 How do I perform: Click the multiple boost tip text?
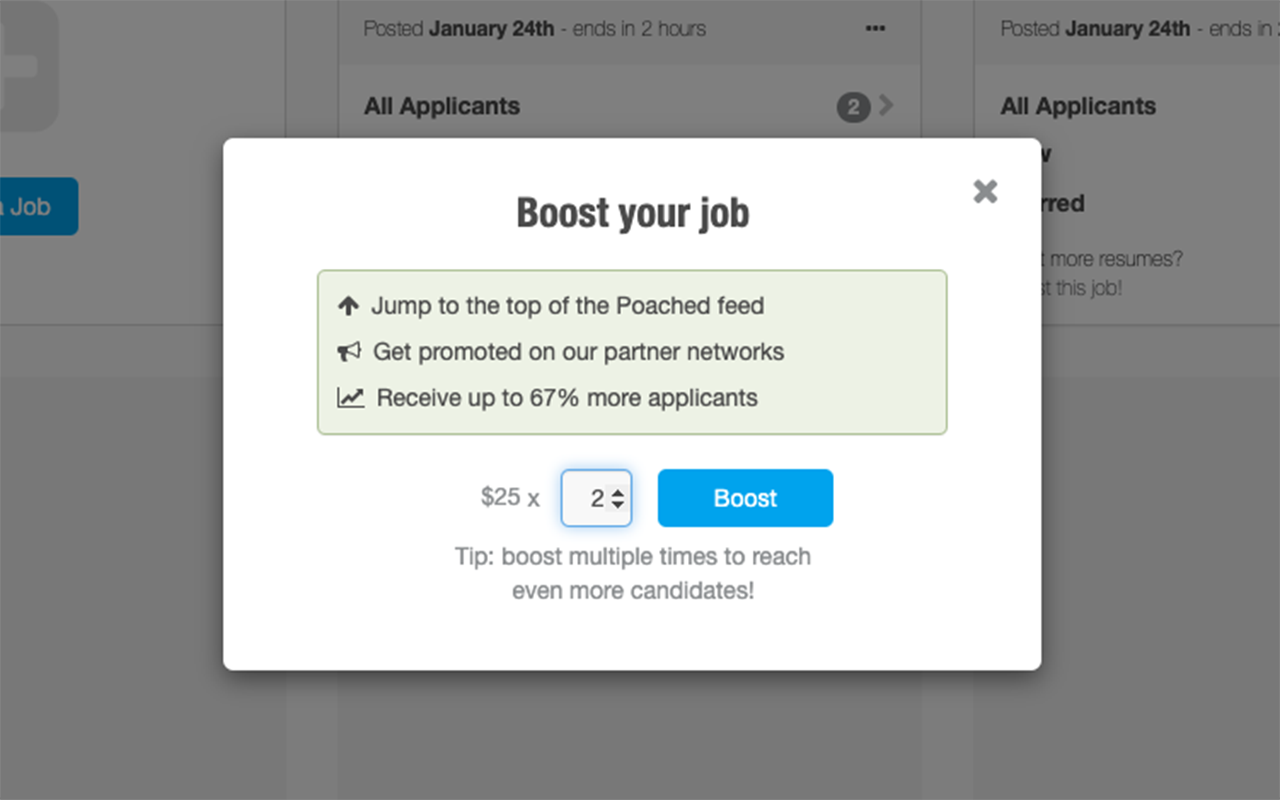pyautogui.click(x=632, y=573)
